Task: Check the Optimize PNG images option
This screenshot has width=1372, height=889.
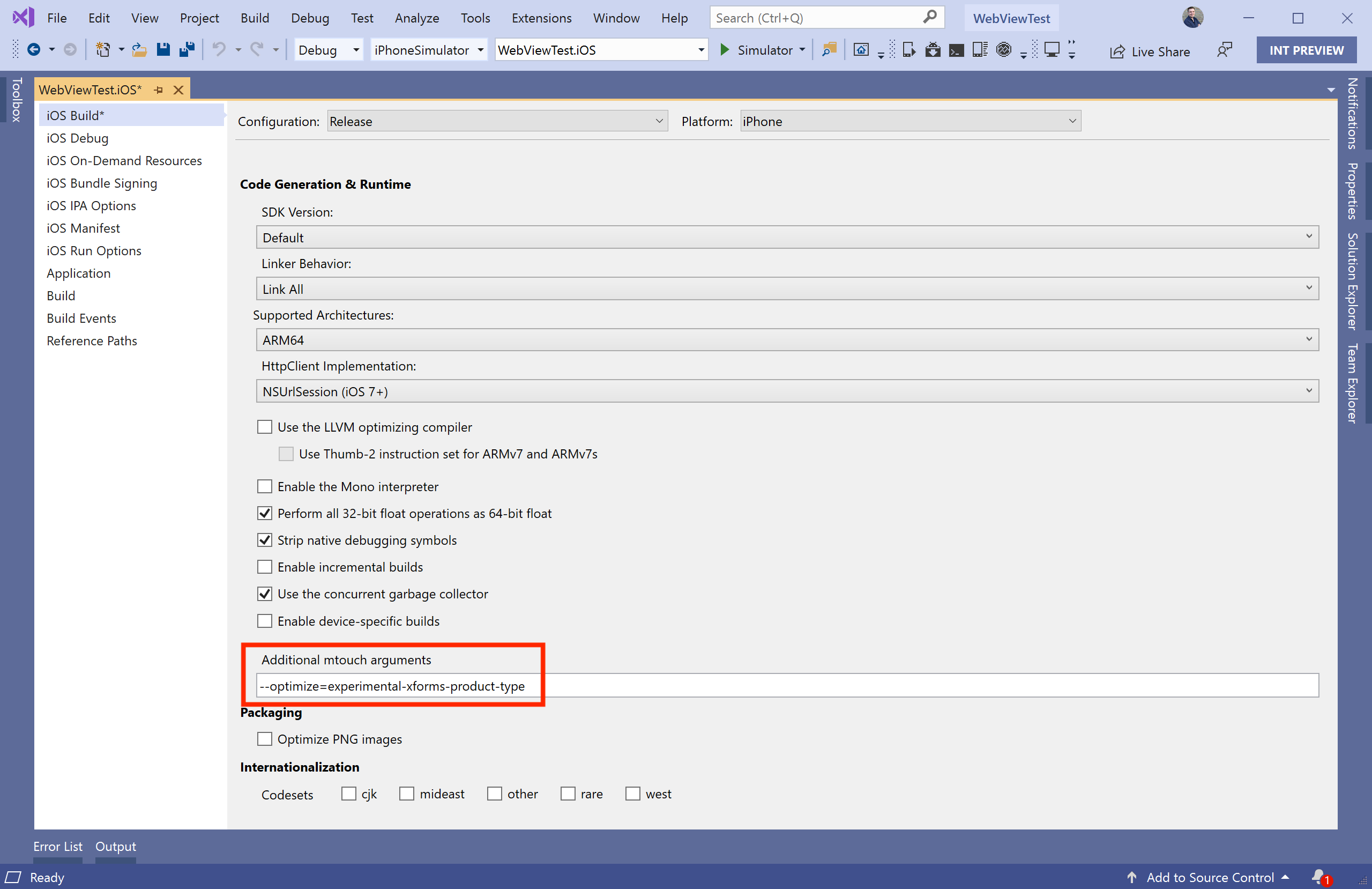Action: 265,739
